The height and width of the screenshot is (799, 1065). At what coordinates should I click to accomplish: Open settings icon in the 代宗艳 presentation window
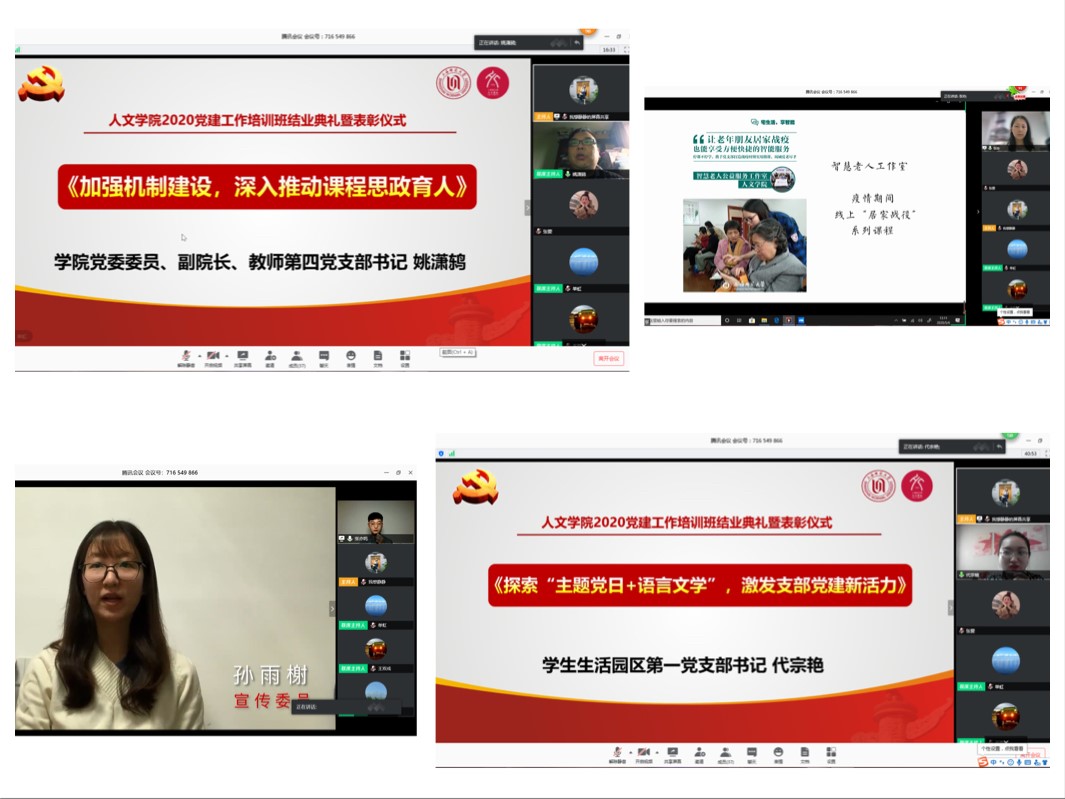click(831, 753)
